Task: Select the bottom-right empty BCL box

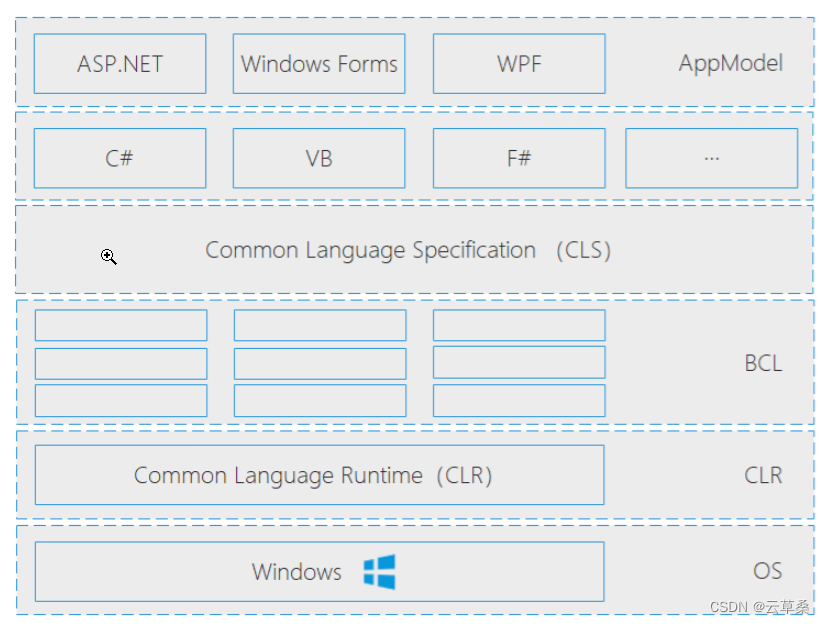Action: coord(519,400)
